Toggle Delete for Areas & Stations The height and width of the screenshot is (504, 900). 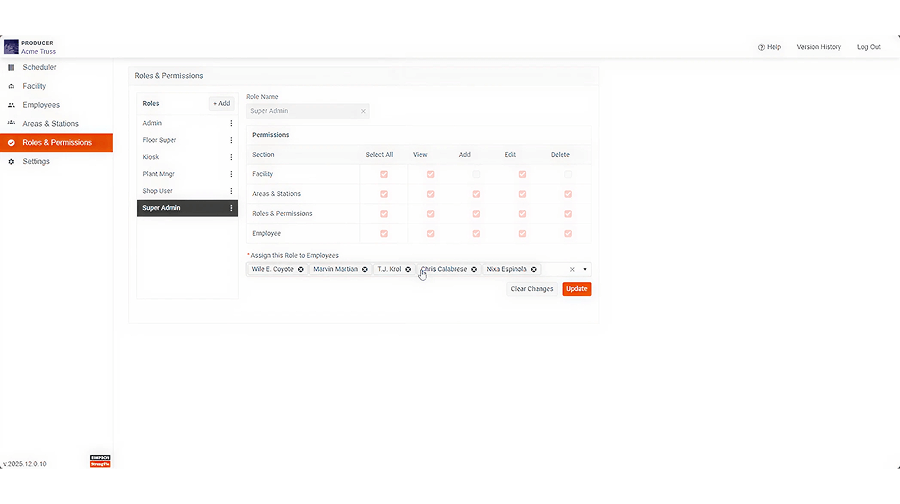click(568, 194)
